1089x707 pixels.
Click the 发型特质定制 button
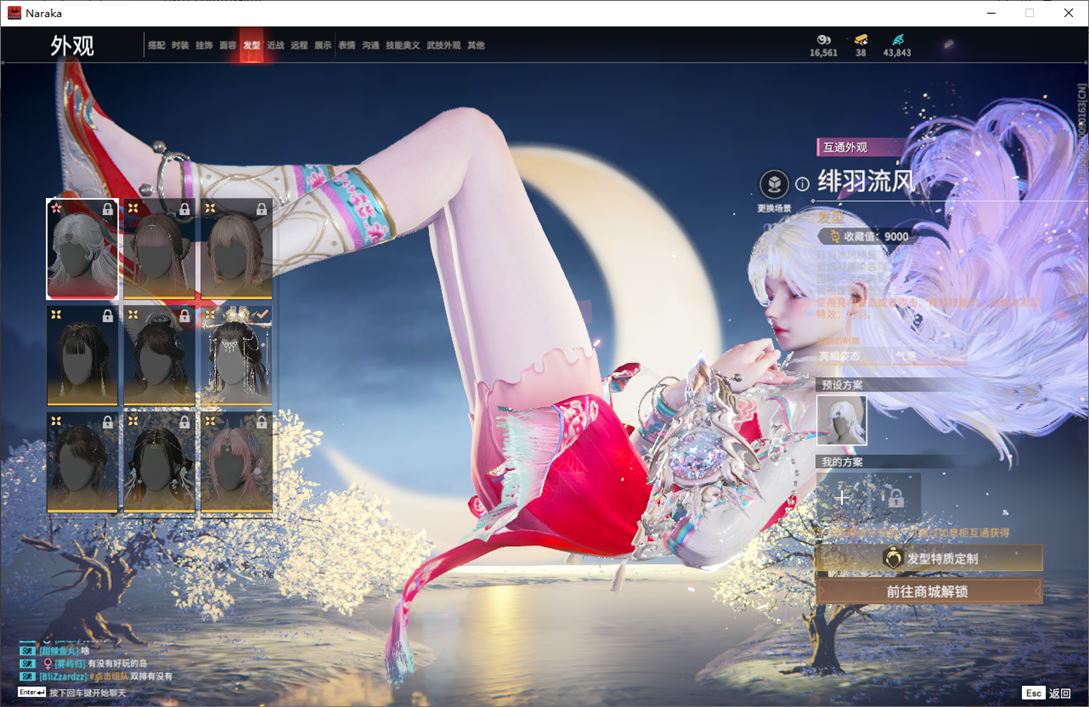929,558
